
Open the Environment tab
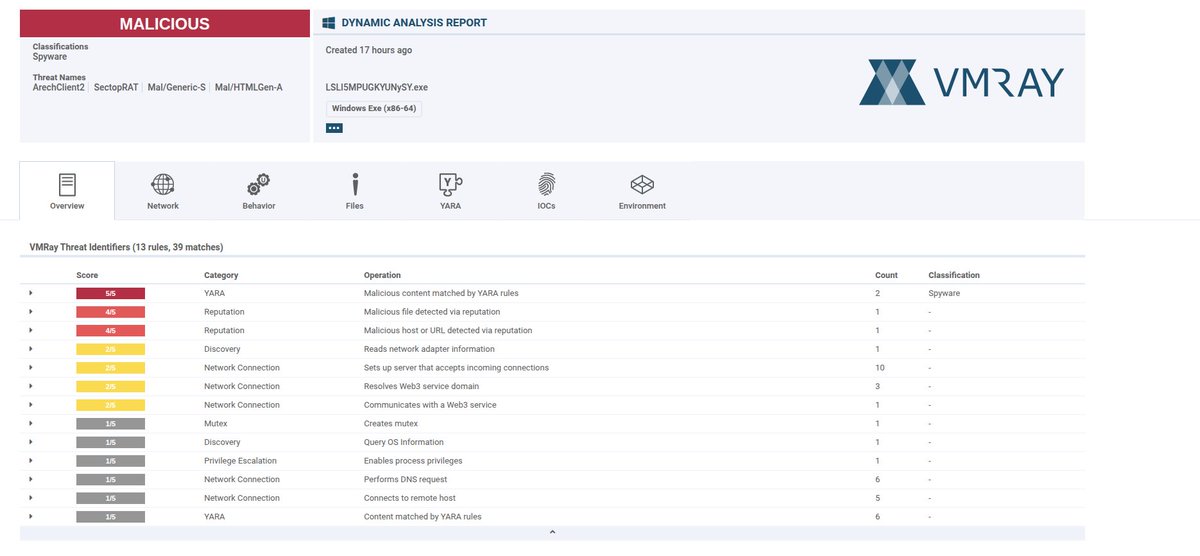click(x=642, y=190)
